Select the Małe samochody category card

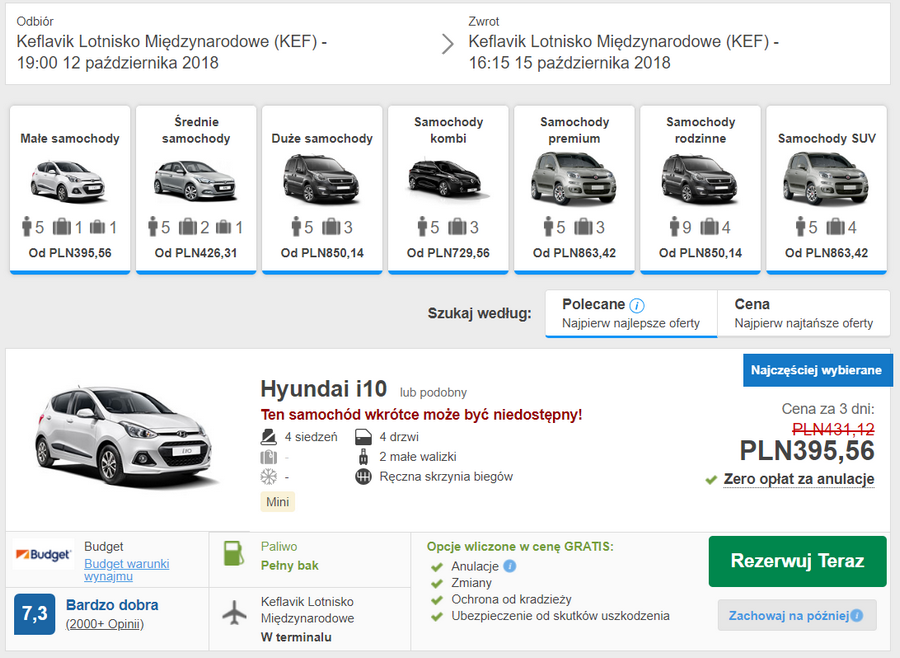[x=70, y=189]
